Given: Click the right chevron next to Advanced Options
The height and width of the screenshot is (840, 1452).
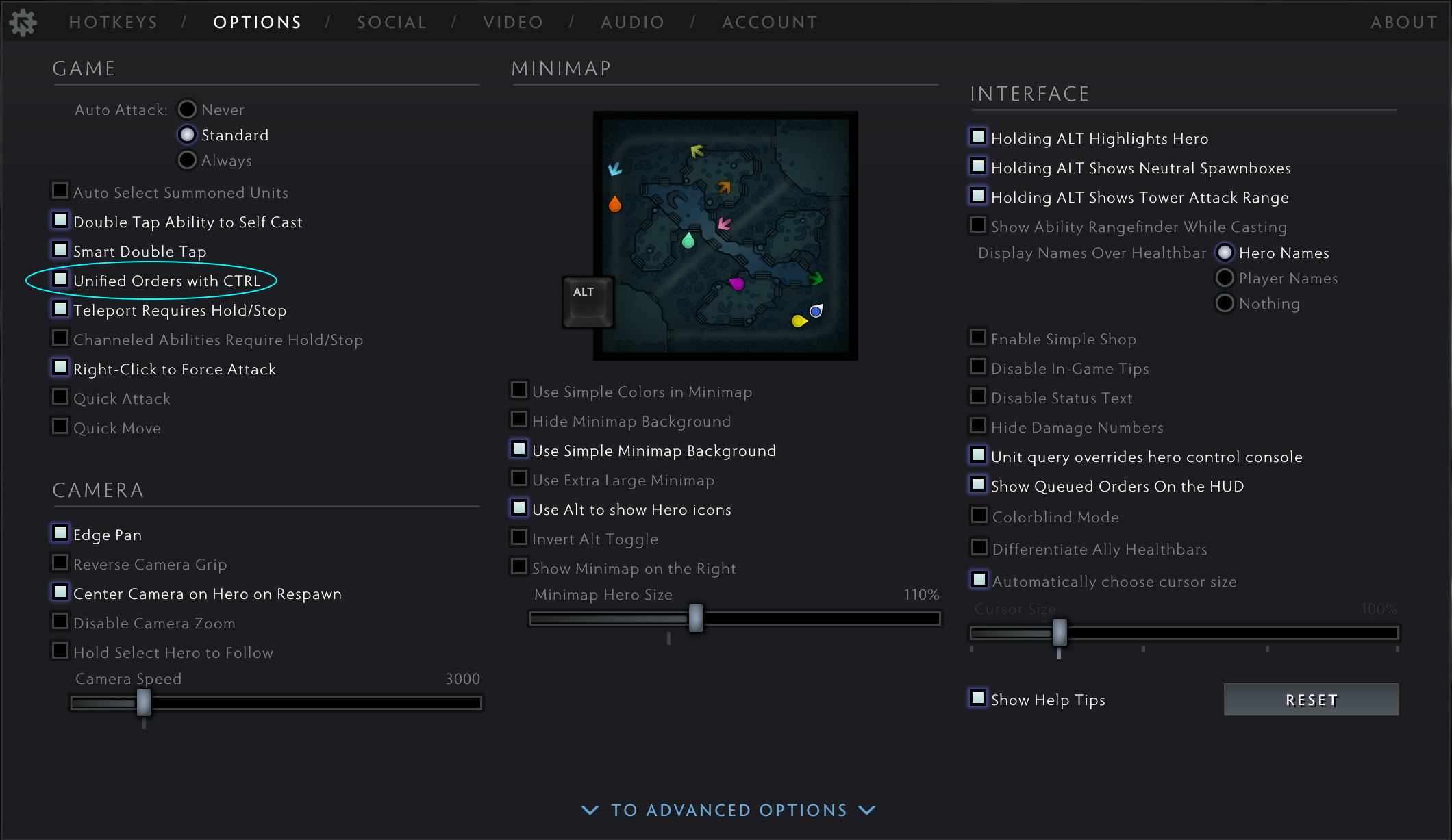Looking at the screenshot, I should pyautogui.click(x=867, y=810).
